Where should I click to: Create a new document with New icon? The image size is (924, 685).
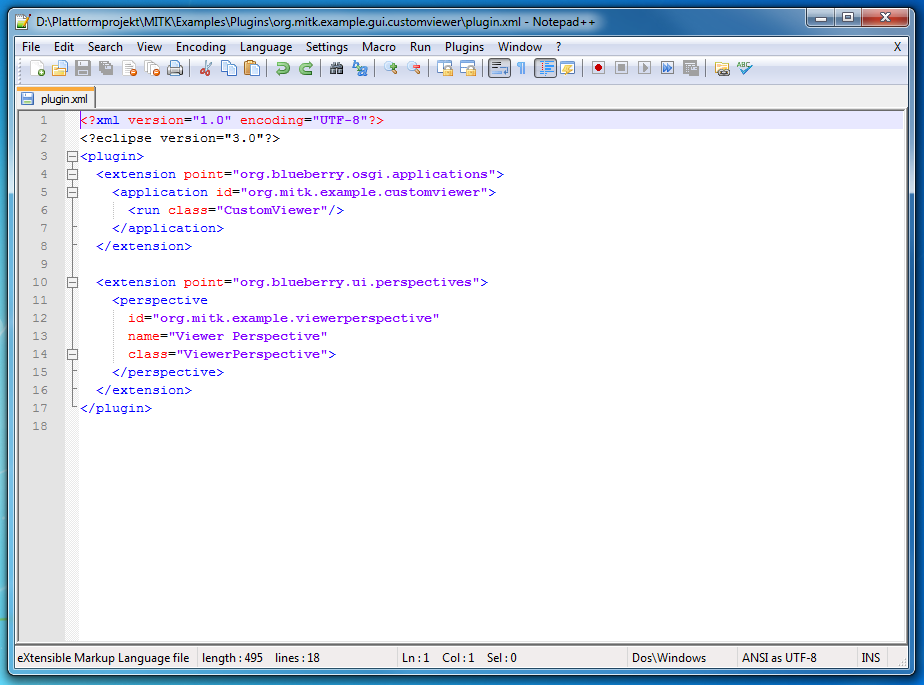(37, 68)
